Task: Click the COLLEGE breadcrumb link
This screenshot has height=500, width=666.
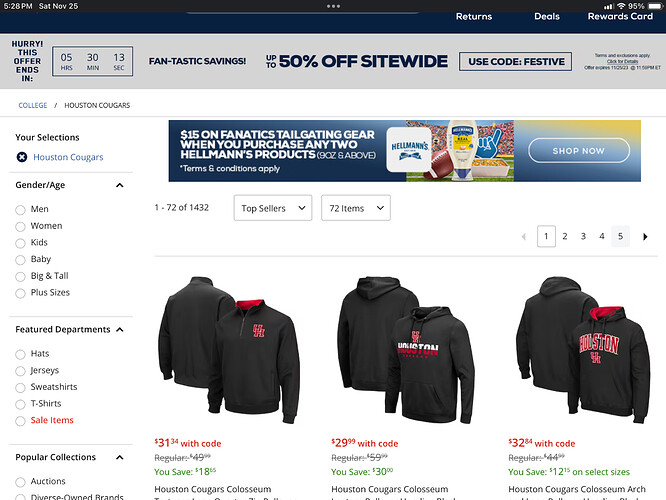Action: 33,105
